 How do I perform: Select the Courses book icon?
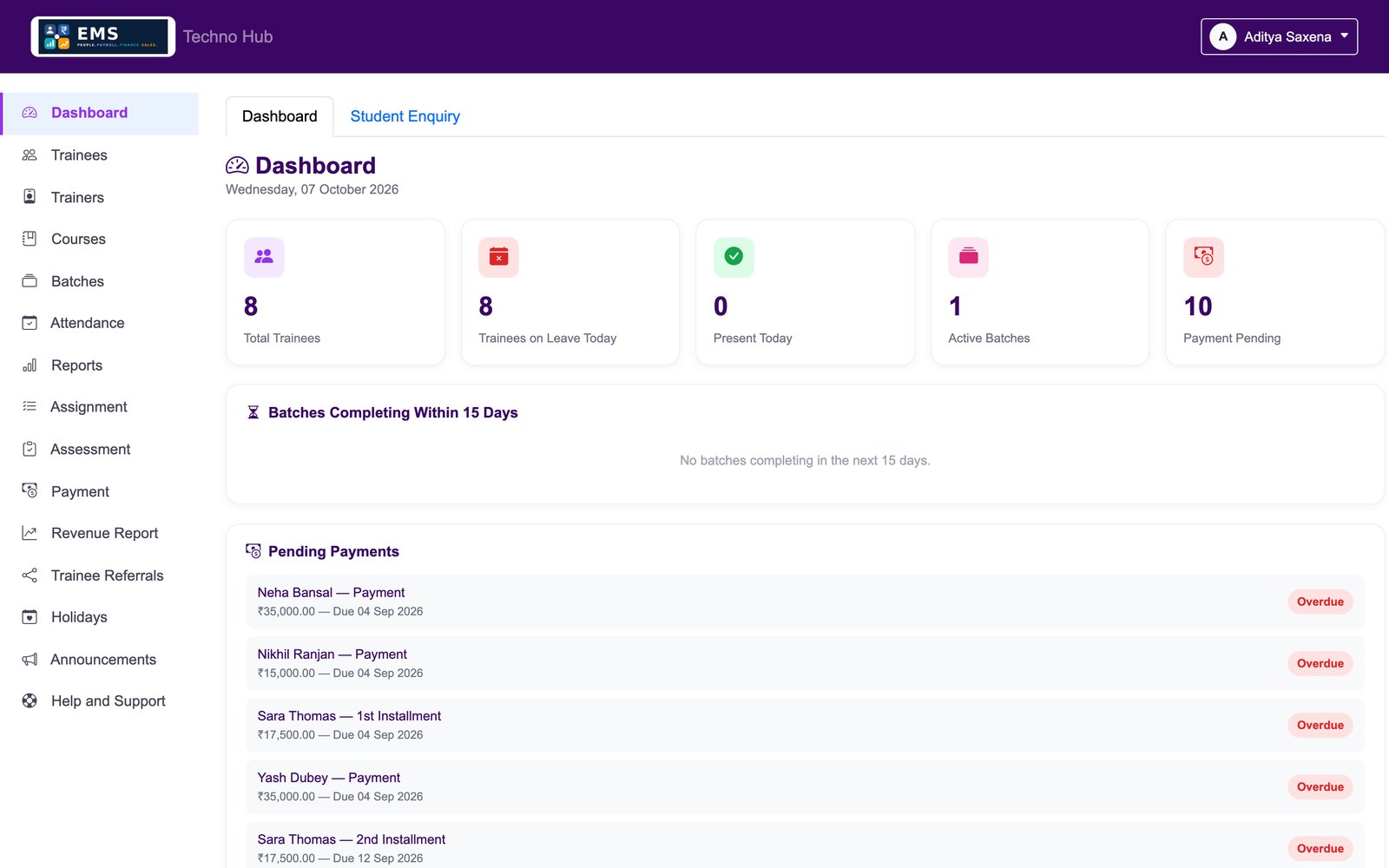tap(30, 239)
